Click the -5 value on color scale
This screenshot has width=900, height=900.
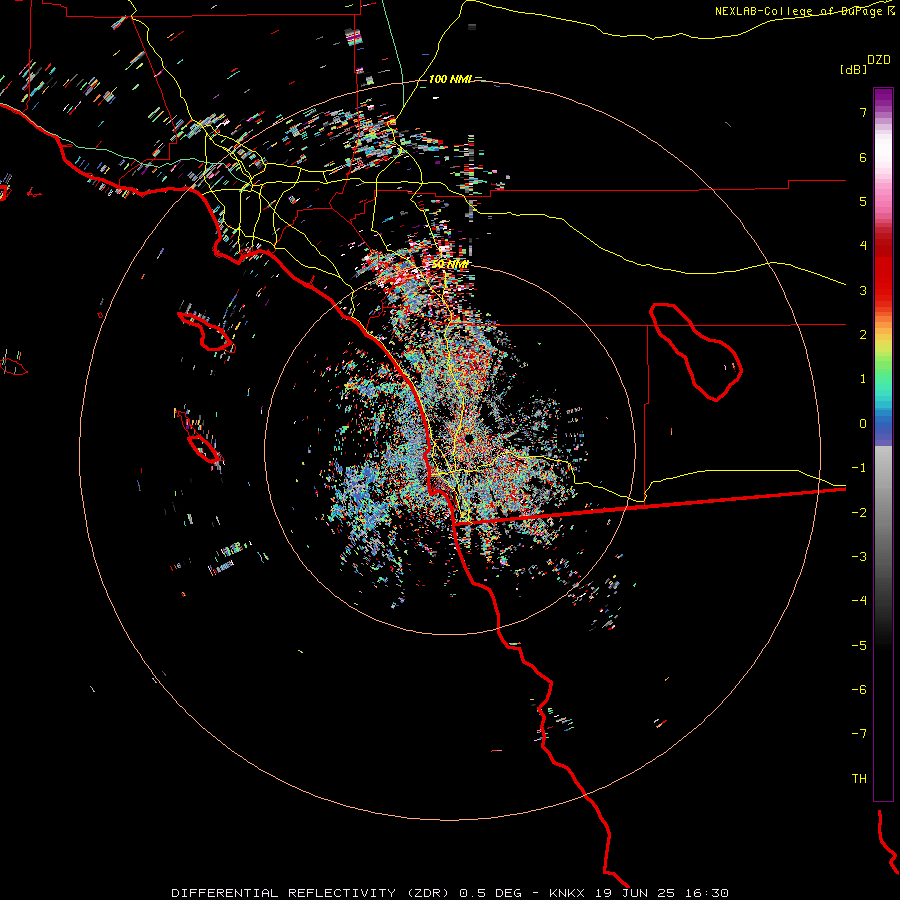click(x=859, y=646)
